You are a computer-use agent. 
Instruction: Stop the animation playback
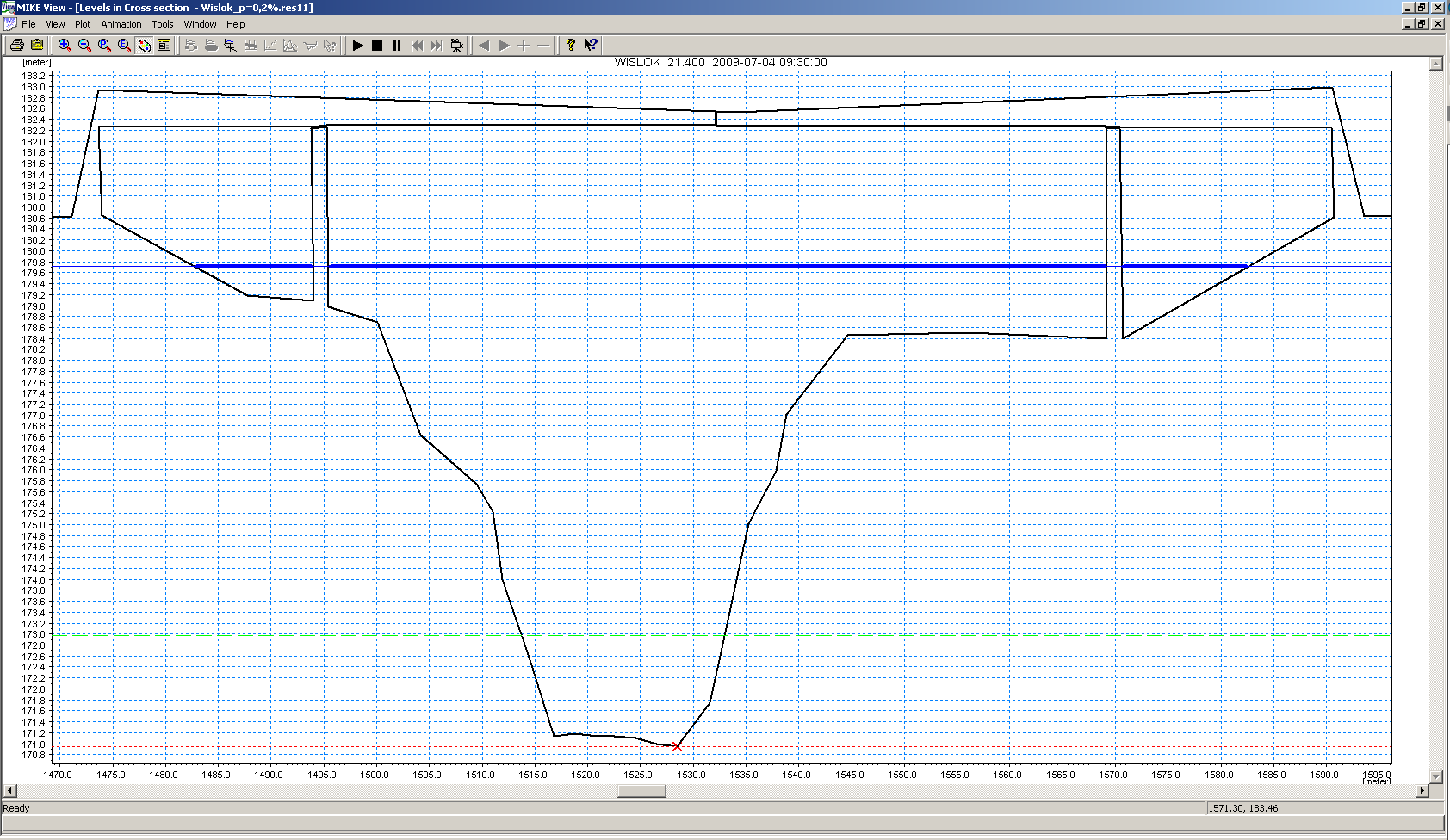pyautogui.click(x=377, y=45)
